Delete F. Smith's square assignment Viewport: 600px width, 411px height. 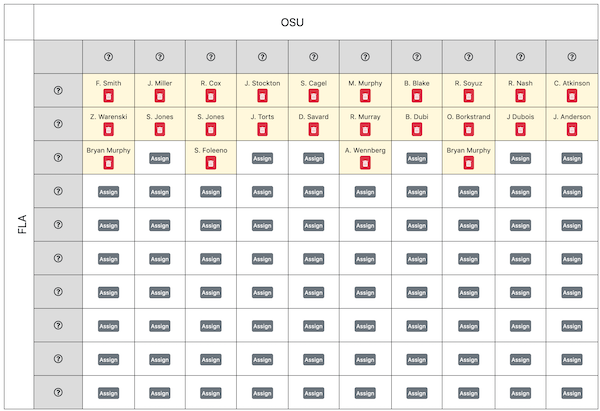coord(109,96)
